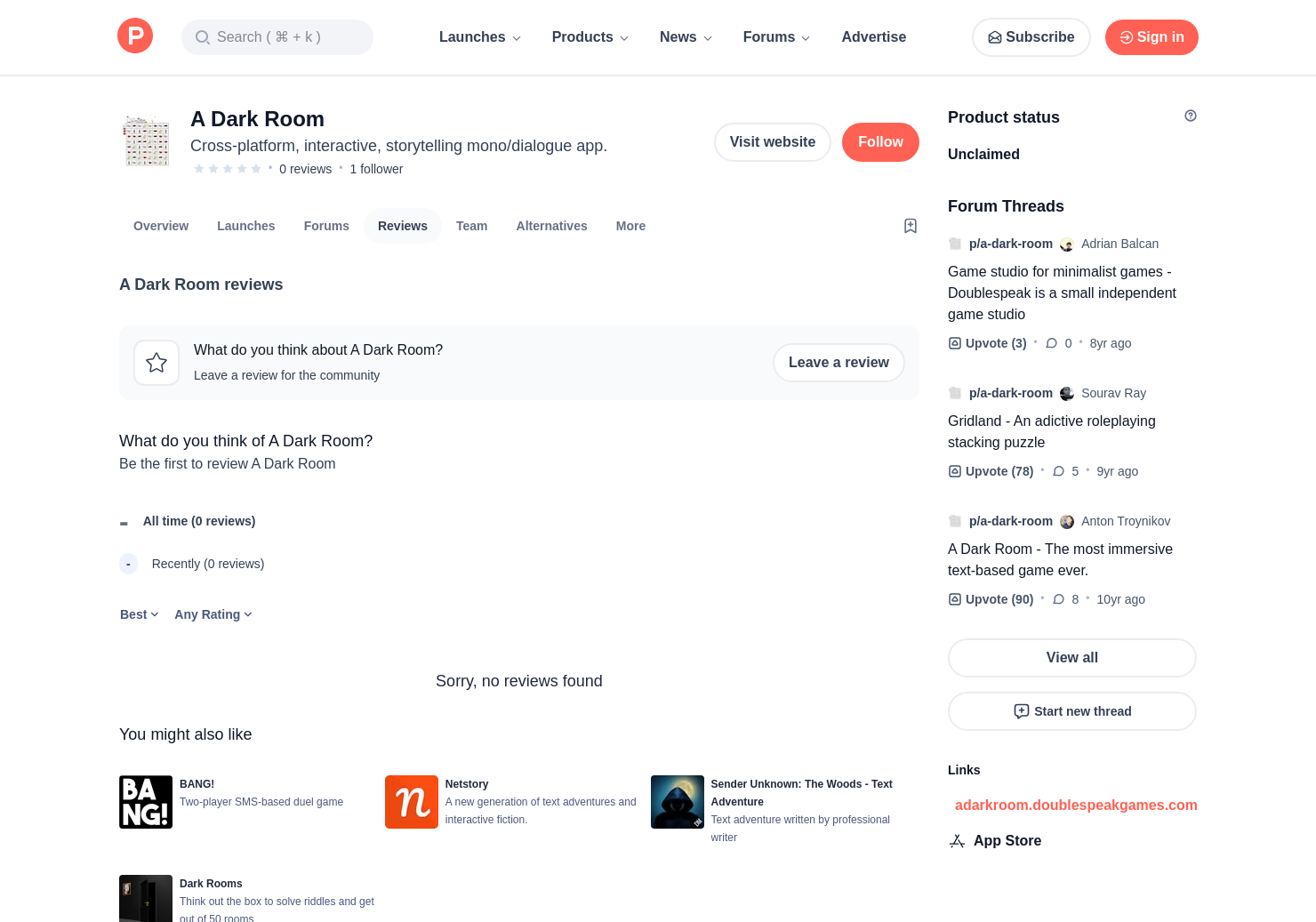Click upvote icon on most immersive text-based thread
The image size is (1316, 922).
[x=955, y=599]
